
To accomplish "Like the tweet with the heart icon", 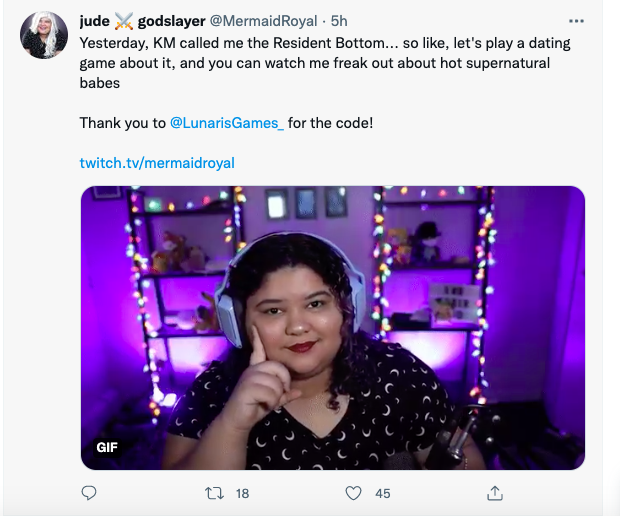I will tap(352, 493).
